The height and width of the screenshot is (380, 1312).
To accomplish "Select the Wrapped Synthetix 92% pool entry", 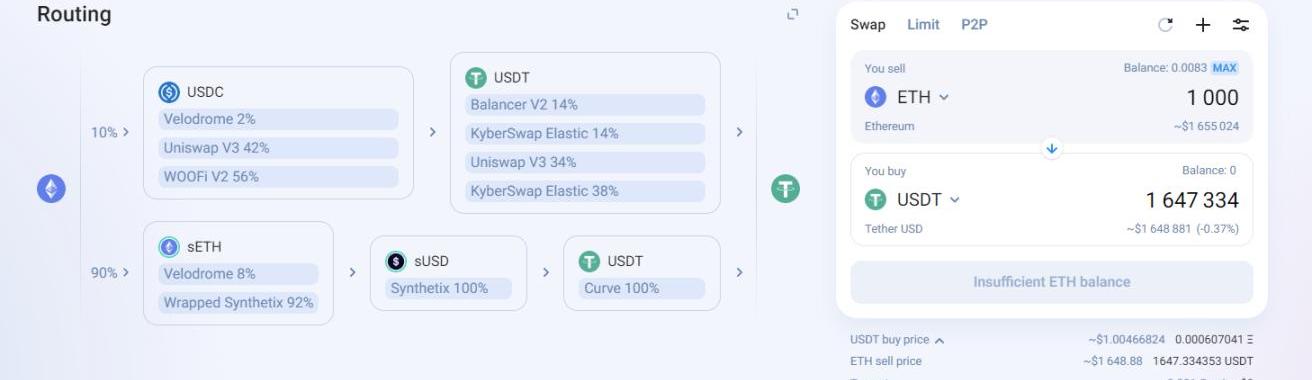I will 238,302.
